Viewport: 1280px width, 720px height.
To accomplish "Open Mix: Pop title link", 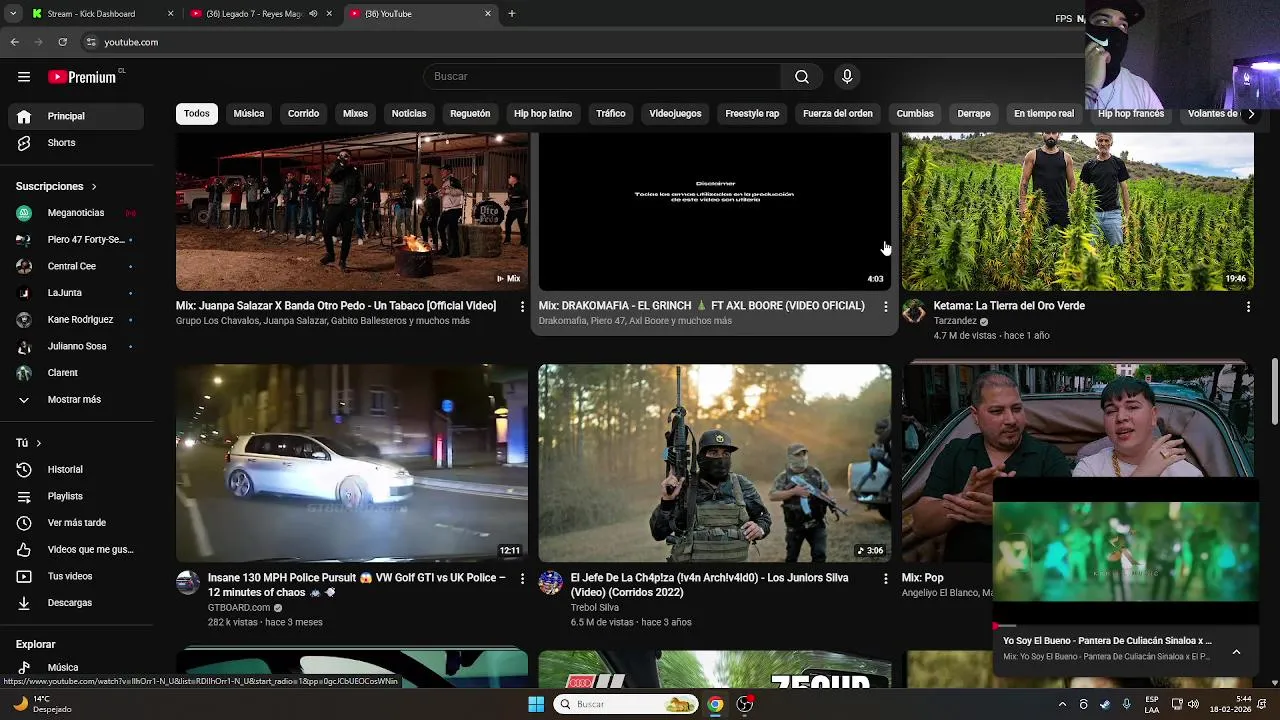I will [x=922, y=578].
